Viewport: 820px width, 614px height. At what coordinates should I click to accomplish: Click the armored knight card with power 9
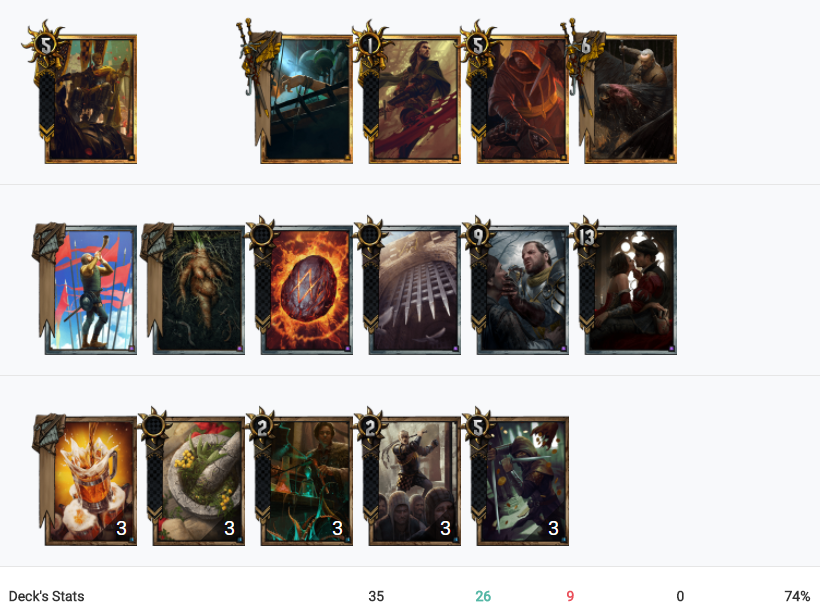pyautogui.click(x=522, y=290)
